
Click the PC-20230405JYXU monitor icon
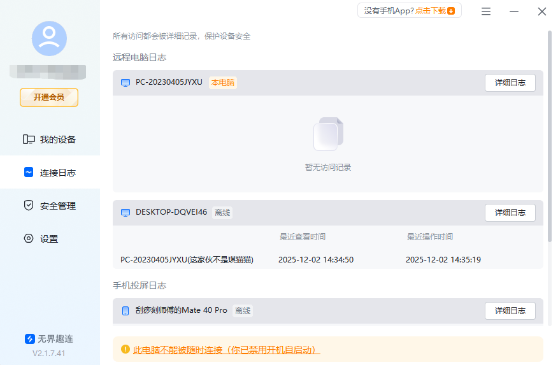pos(125,83)
